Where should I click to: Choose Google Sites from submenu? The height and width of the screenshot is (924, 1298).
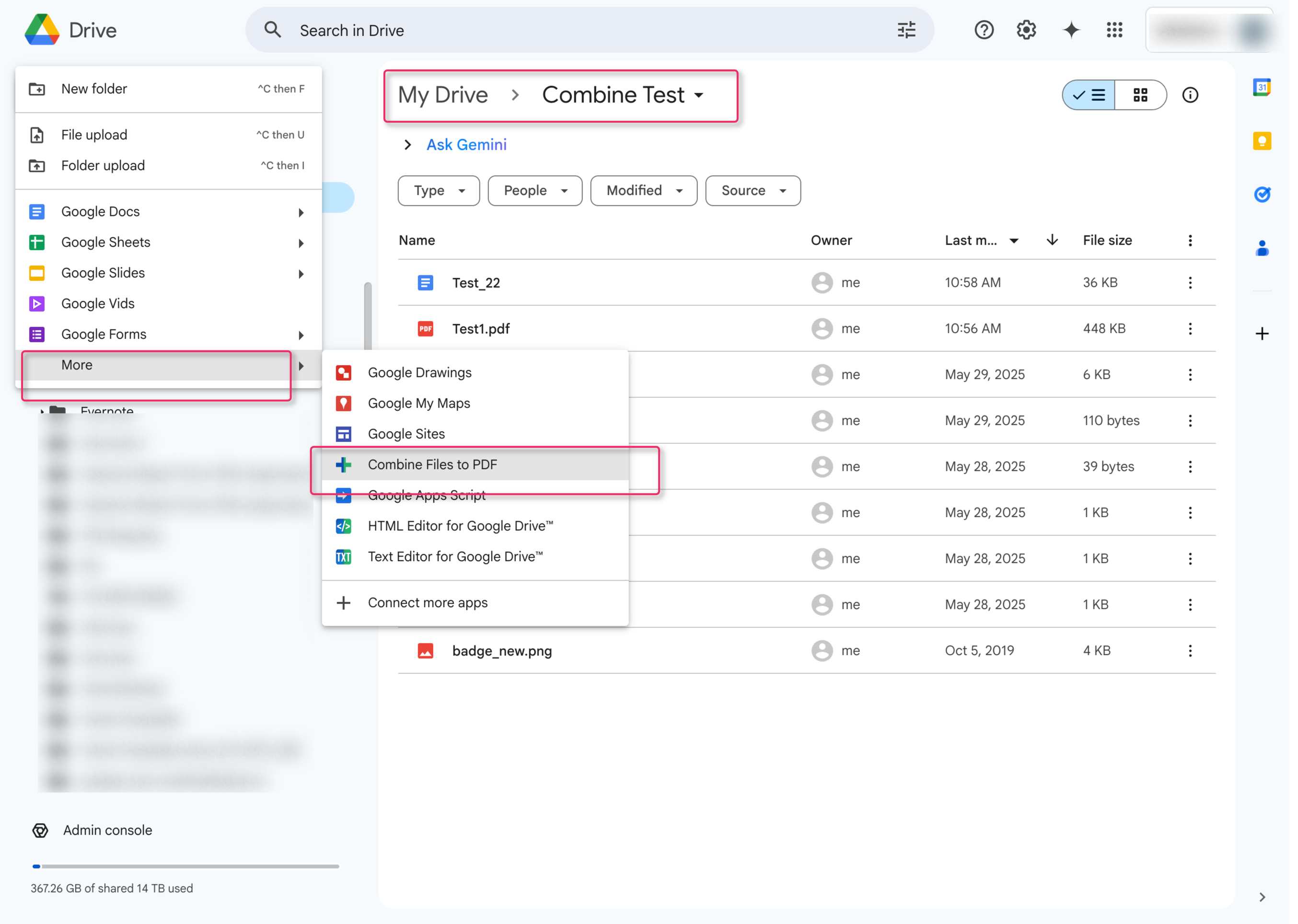pos(475,434)
